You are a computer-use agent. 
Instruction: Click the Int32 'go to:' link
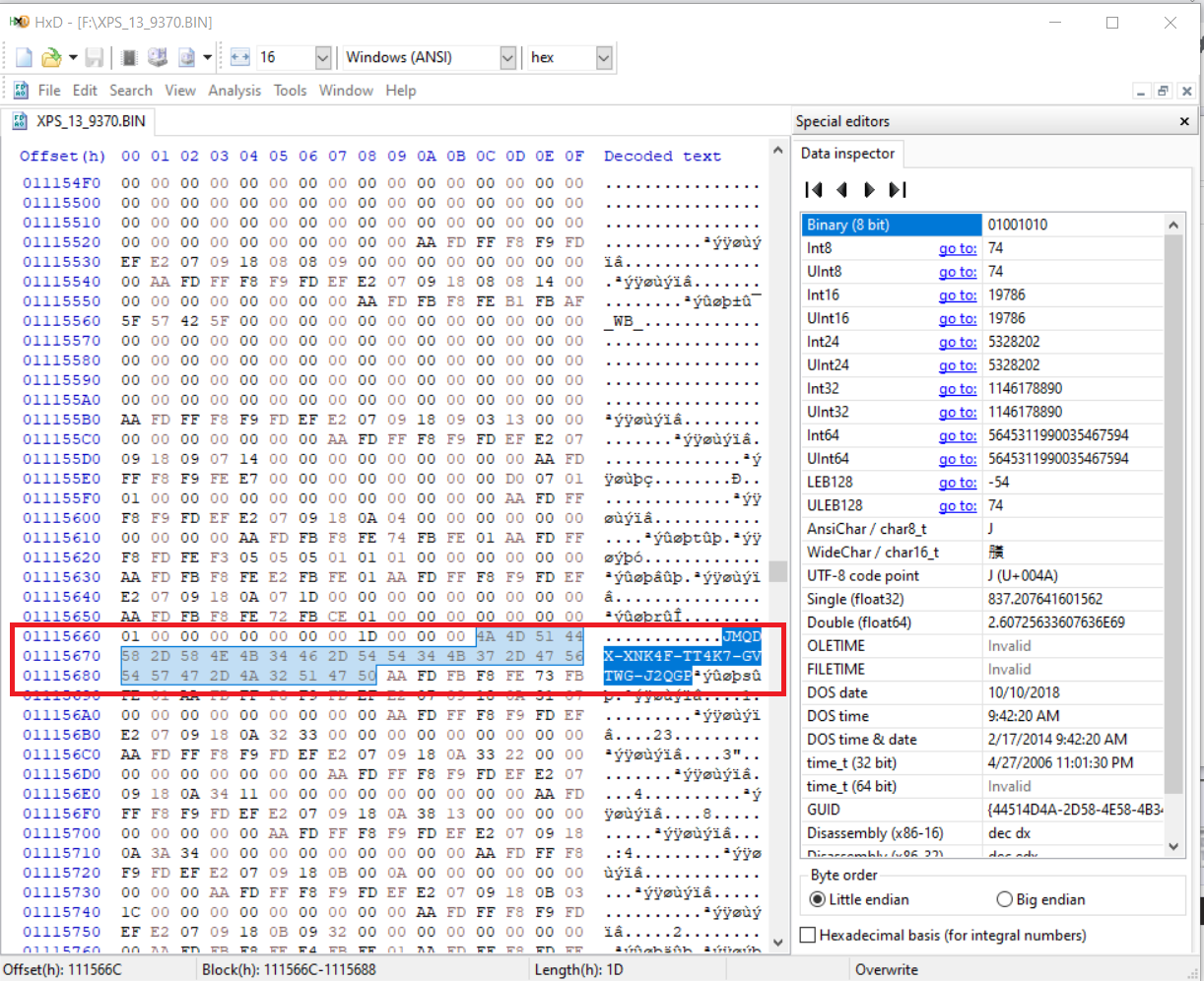(x=957, y=389)
